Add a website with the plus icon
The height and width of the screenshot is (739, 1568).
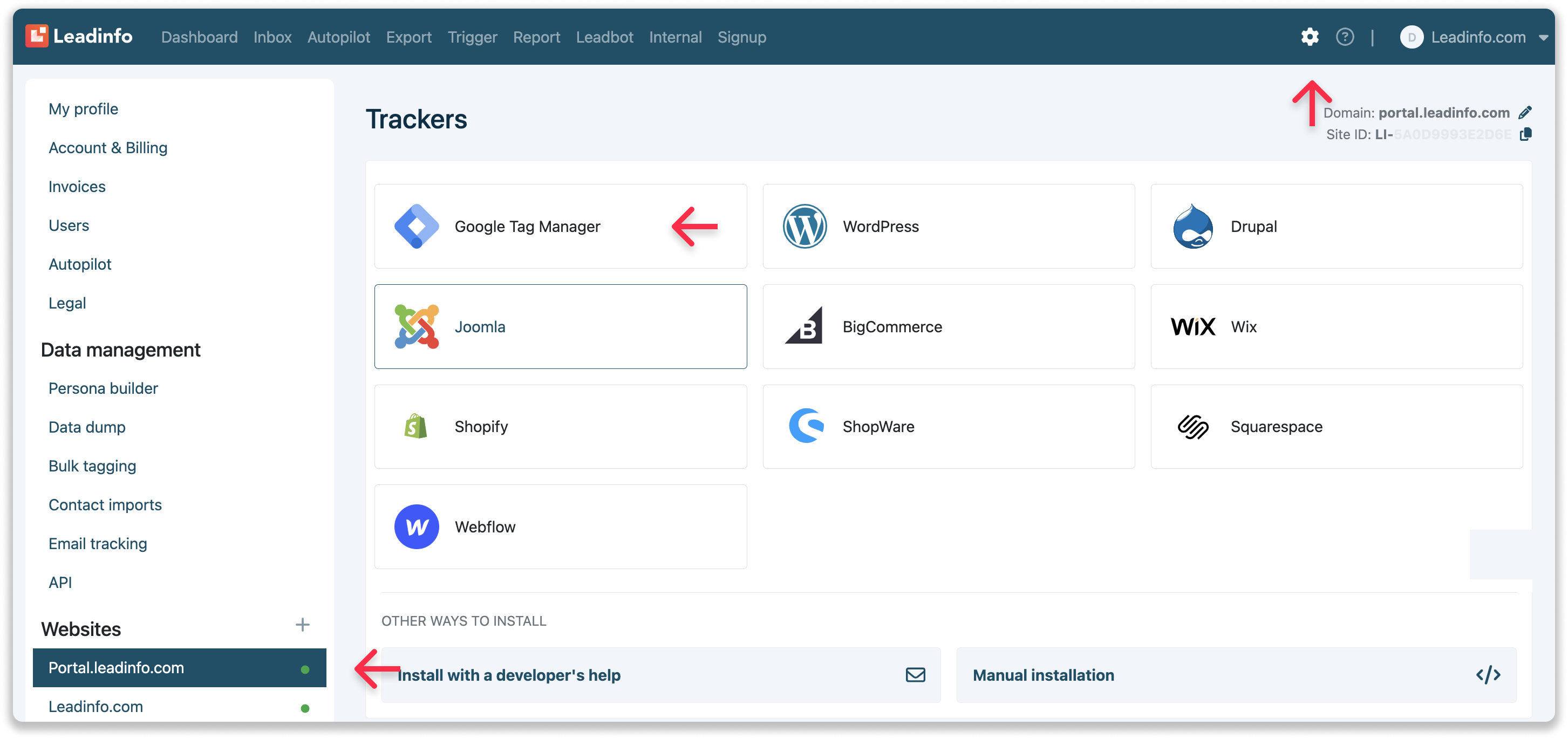pyautogui.click(x=302, y=625)
